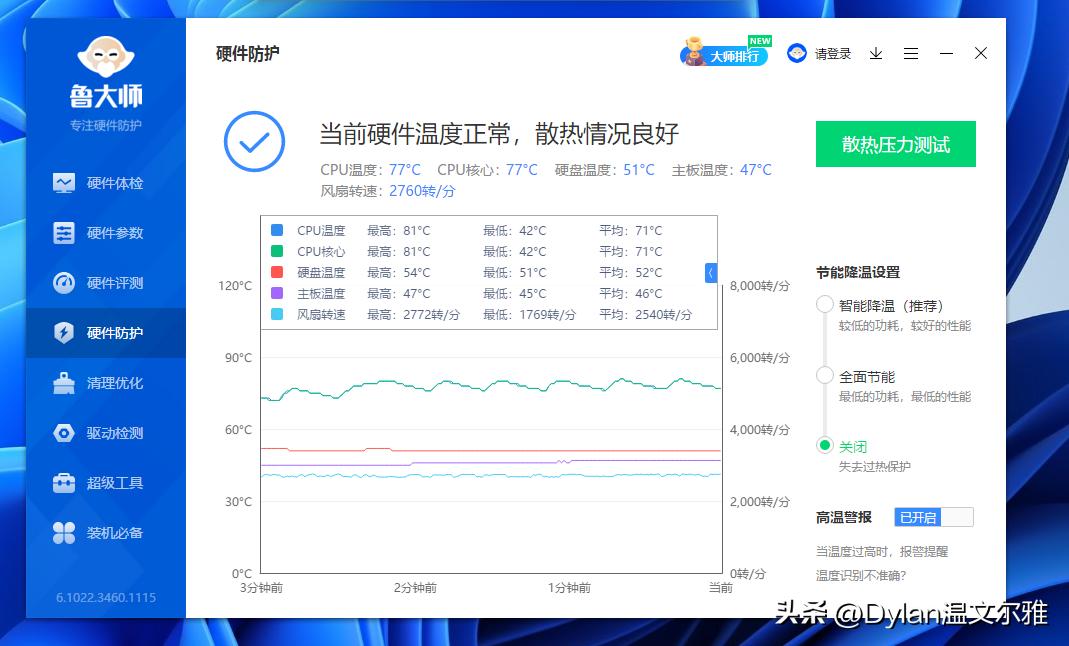The image size is (1069, 646).
Task: Click the 硬件防护 page title
Action: [248, 54]
